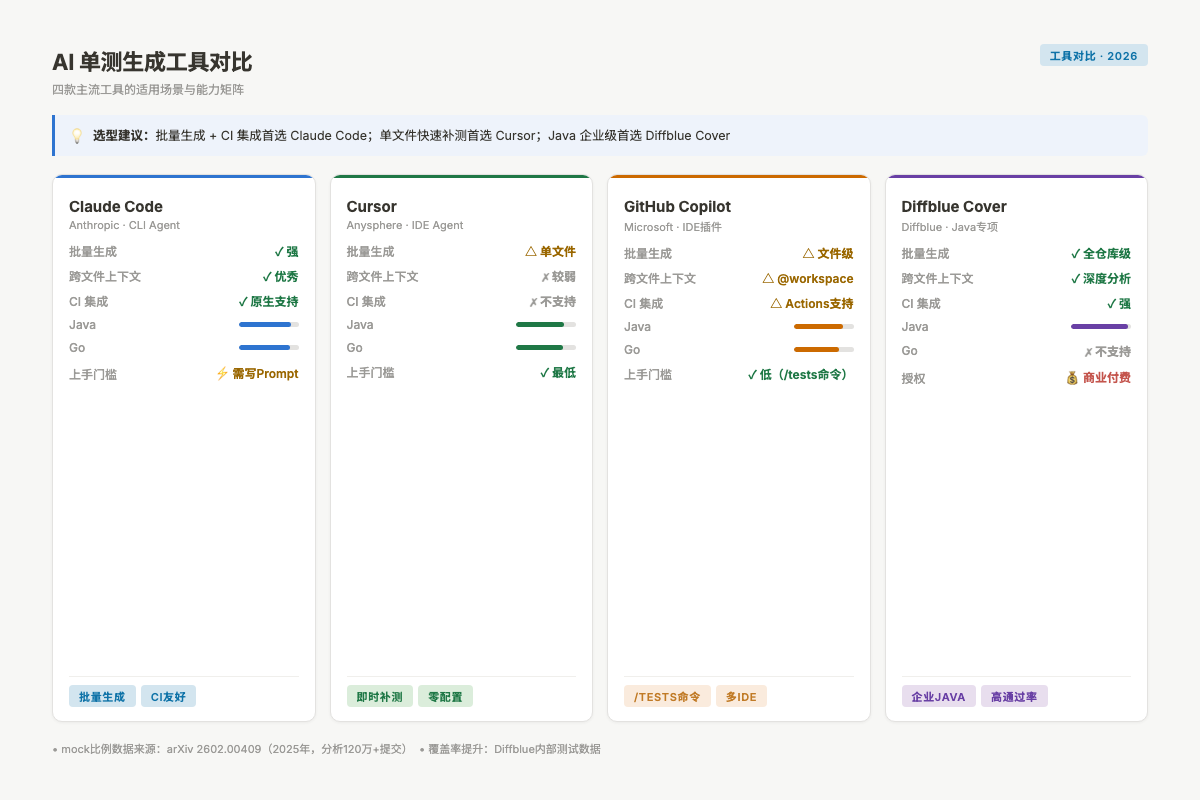Select the 即时补测 tag in Cursor card
The height and width of the screenshot is (800, 1200).
tap(380, 696)
